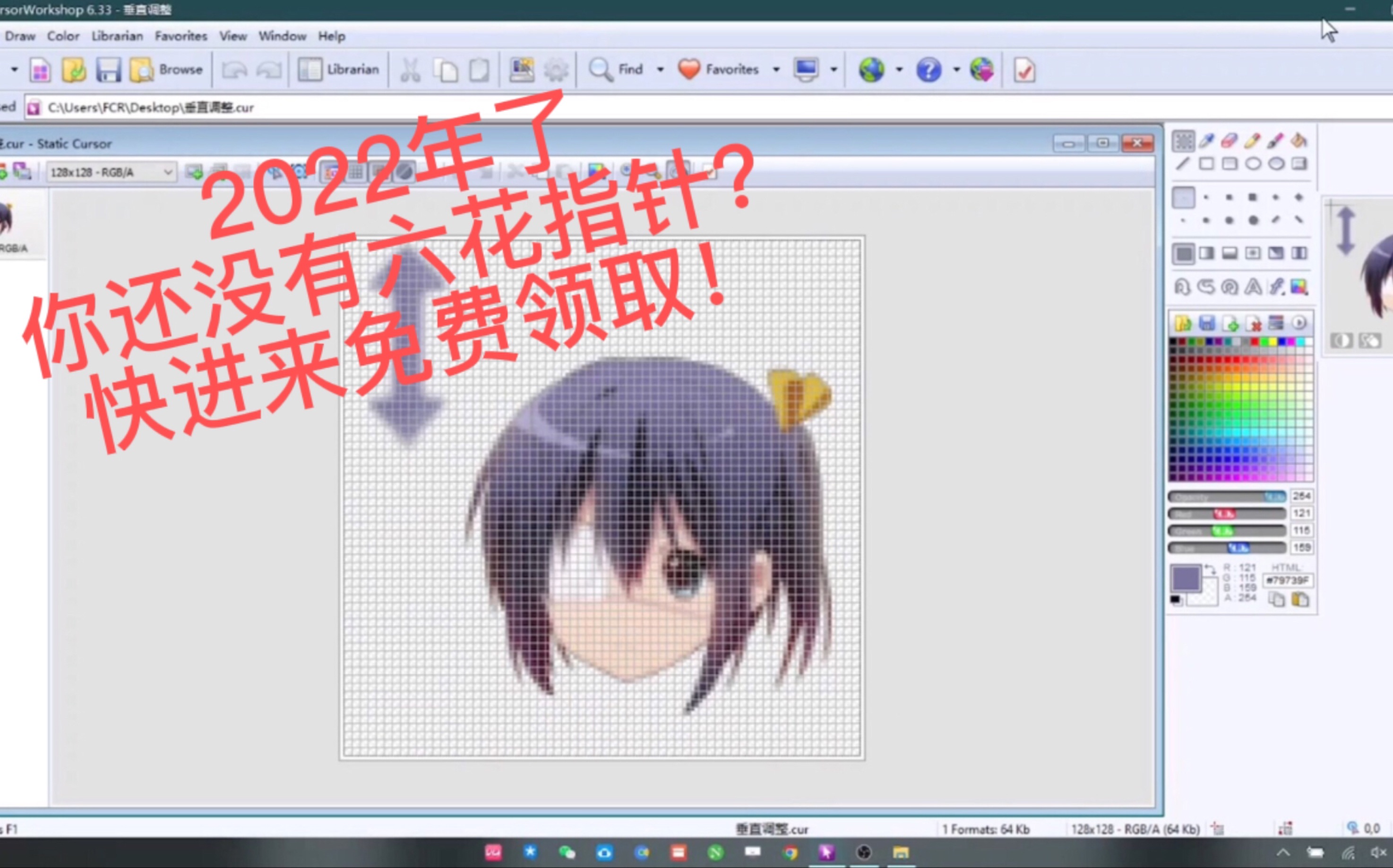
Task: Pick the Color Picker eyedropper tool
Action: pos(1206,141)
